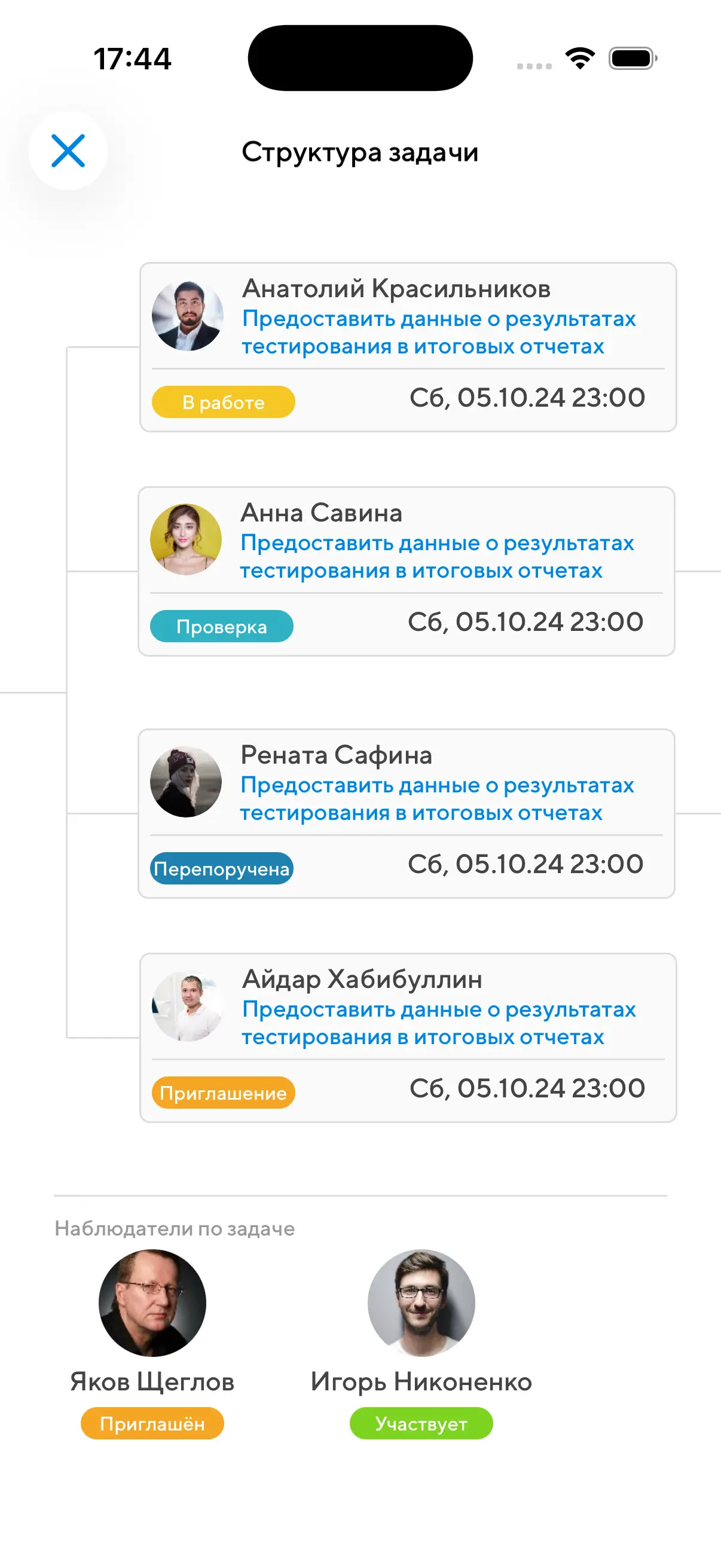Open task link in Рената Сафина's card
Image resolution: width=721 pixels, height=1568 pixels.
click(x=437, y=798)
